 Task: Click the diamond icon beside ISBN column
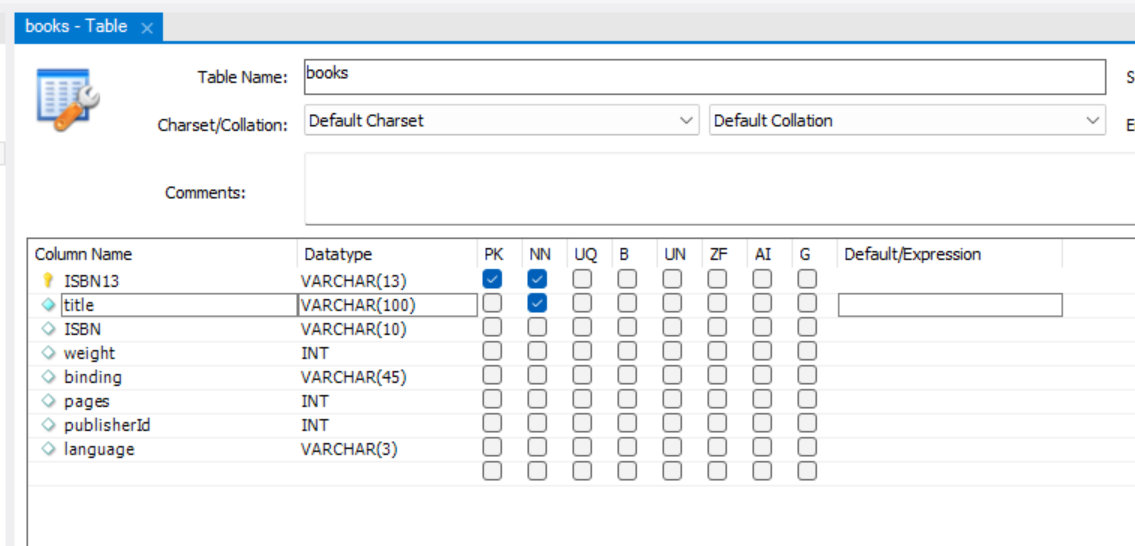coord(48,329)
